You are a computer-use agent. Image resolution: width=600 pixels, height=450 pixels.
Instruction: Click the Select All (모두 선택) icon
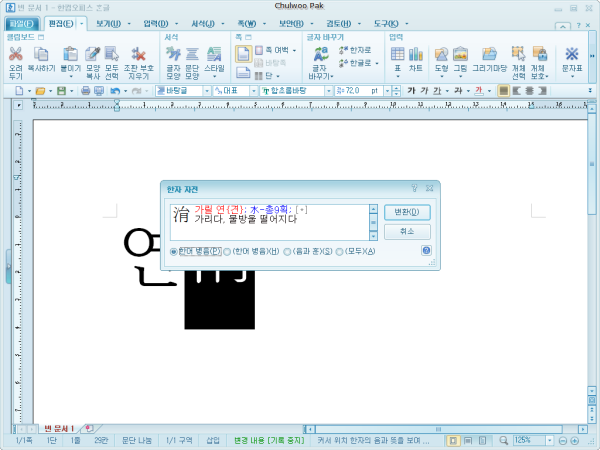point(112,54)
